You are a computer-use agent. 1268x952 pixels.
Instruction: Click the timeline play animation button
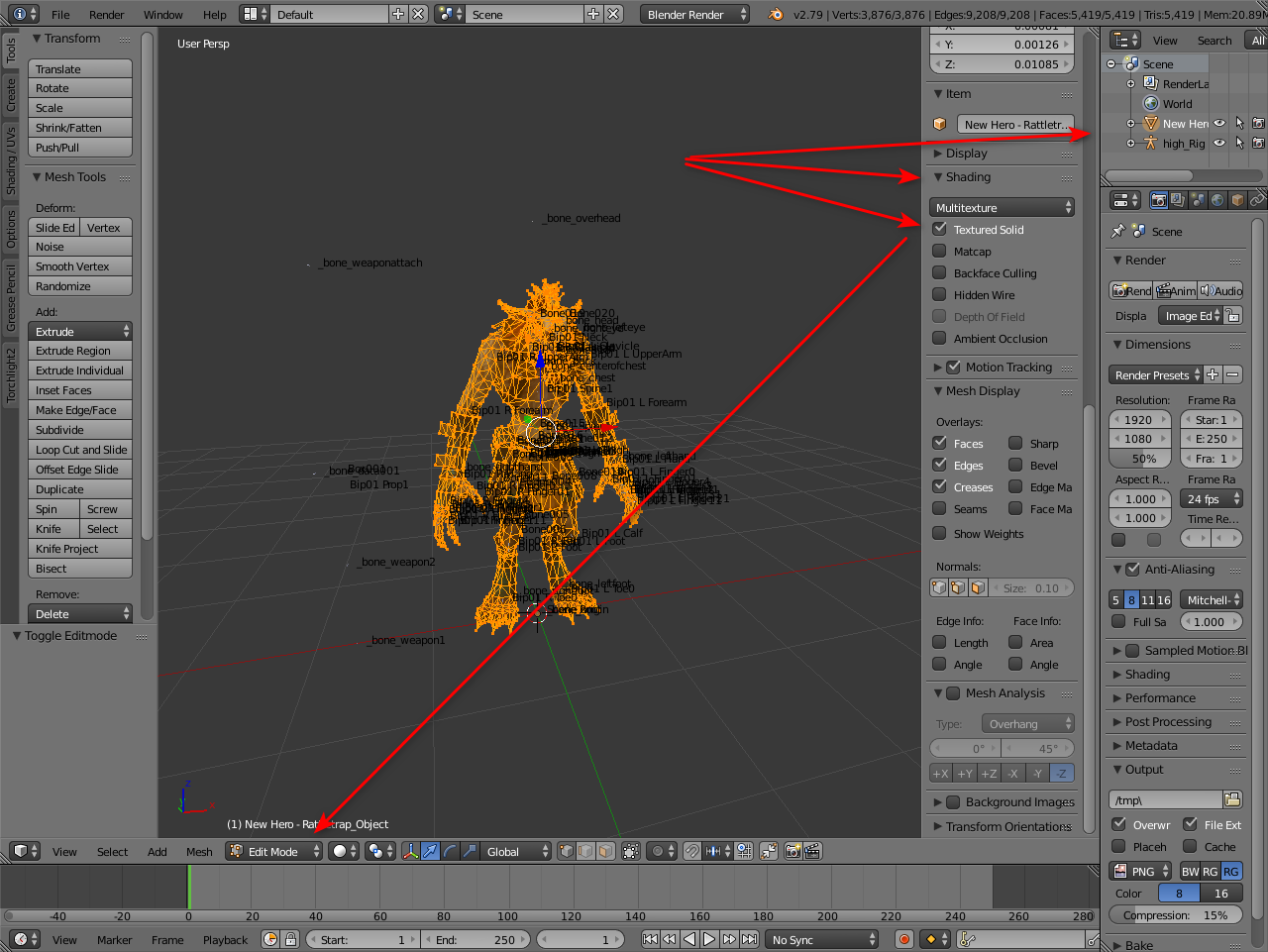709,939
